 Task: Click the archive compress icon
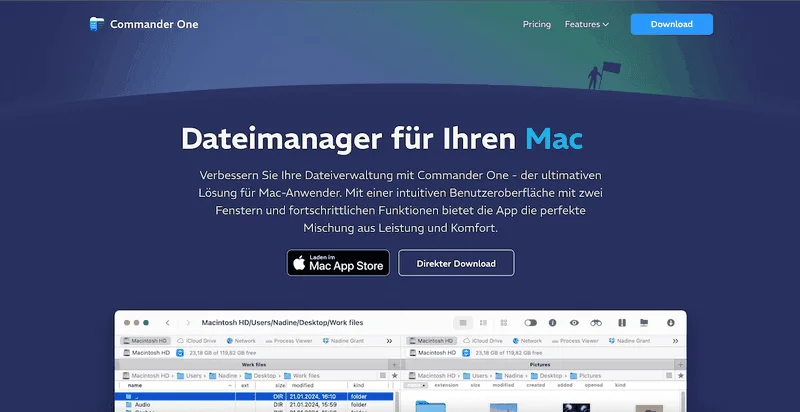(622, 323)
